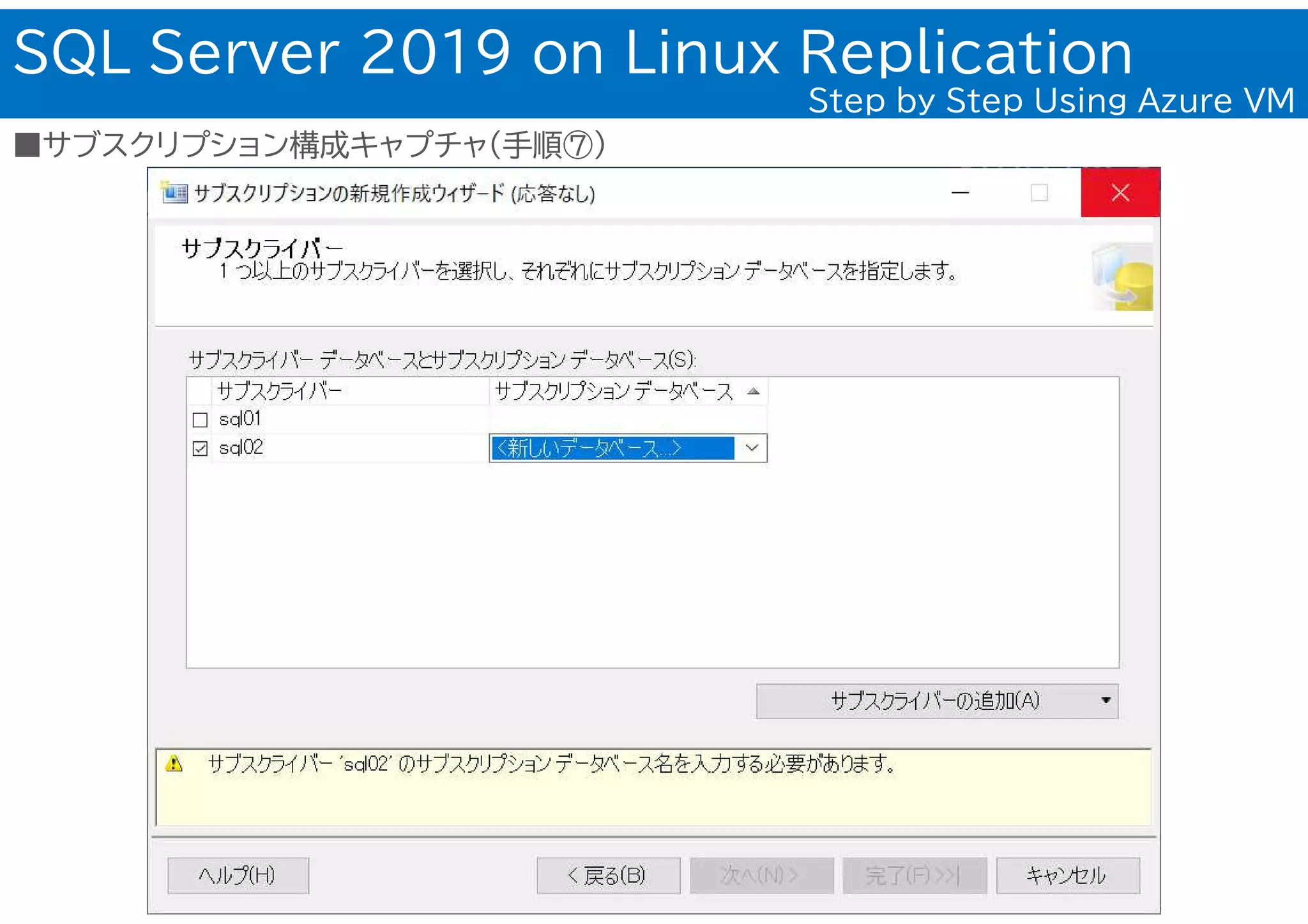Click the 次へ(N) button
Screen dimensions: 1308x924
761,875
